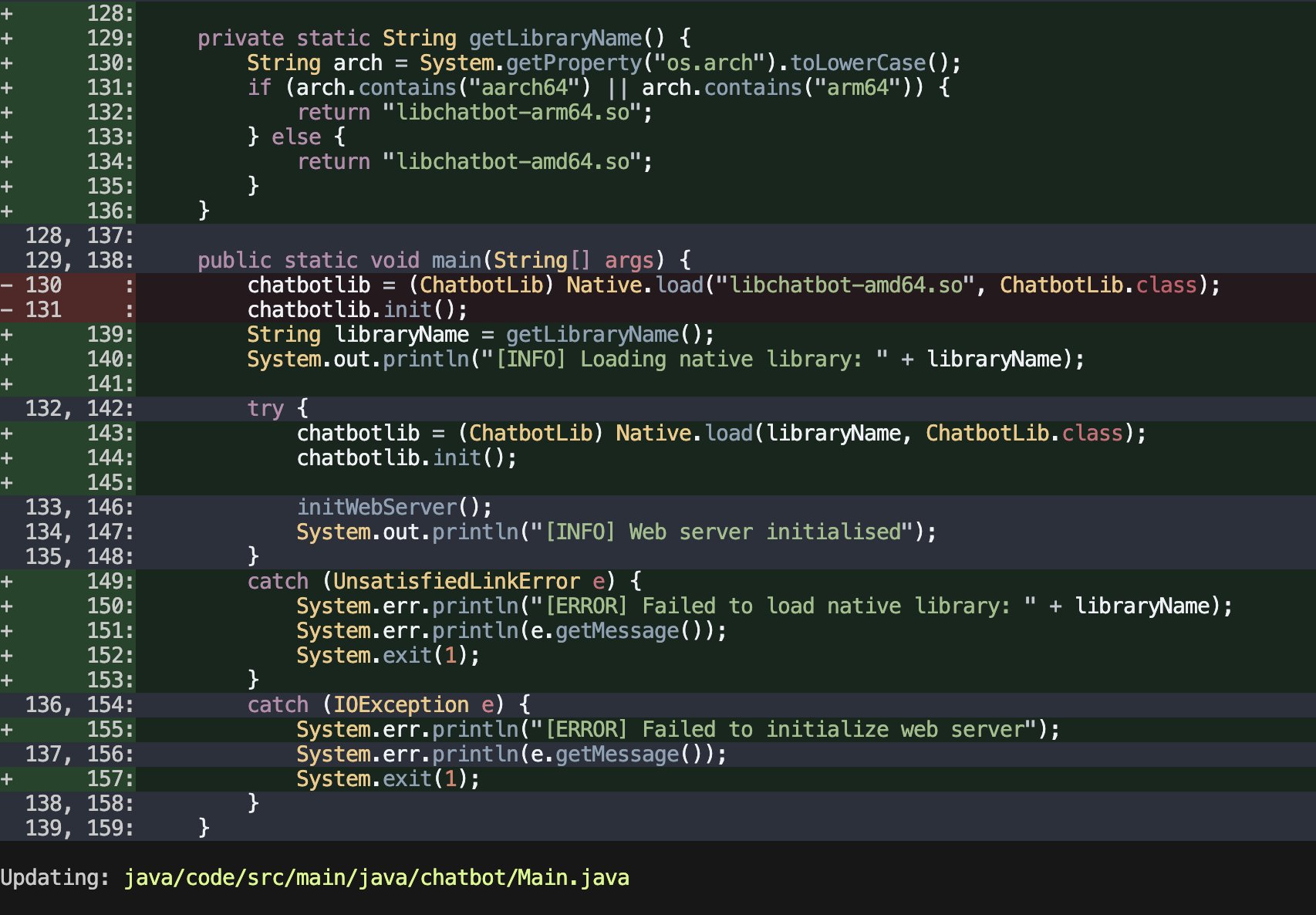
Task: Click the initWebServer() call
Action: tap(393, 508)
